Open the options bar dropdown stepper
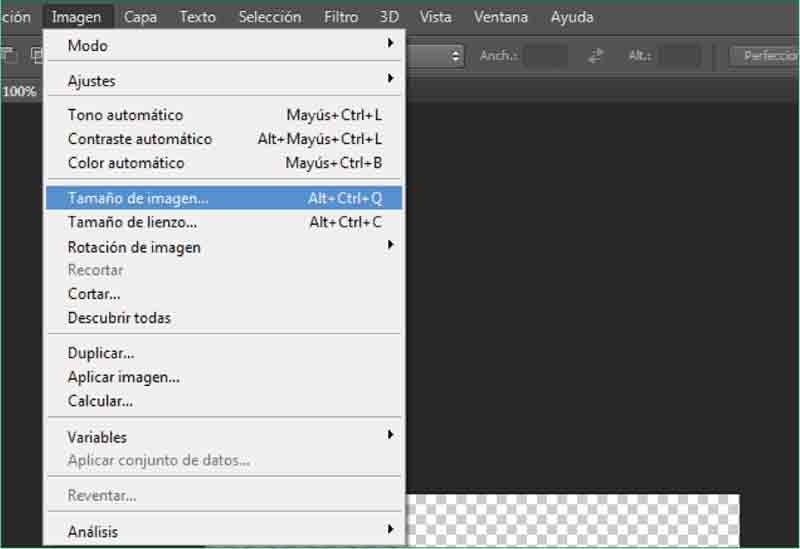800x549 pixels. point(456,56)
